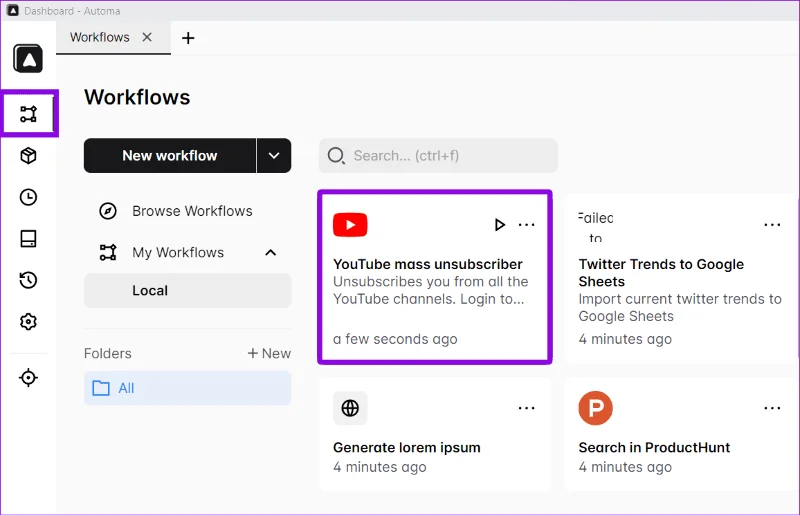Image resolution: width=800 pixels, height=516 pixels.
Task: Create a new folder with + New
Action: (x=269, y=353)
